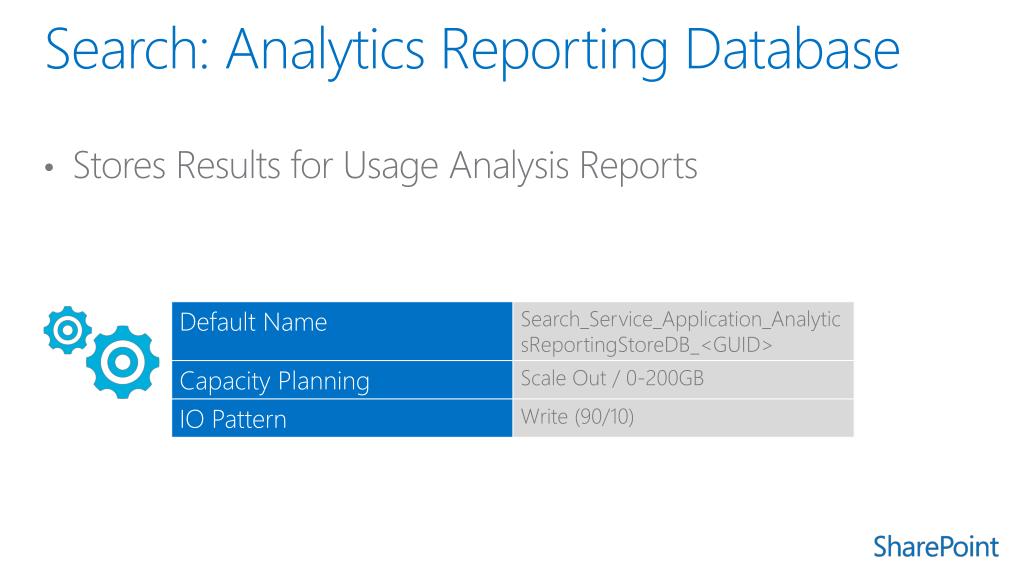Screen dimensions: 1024x576
Task: Click the SharePoint logo
Action: point(935,547)
